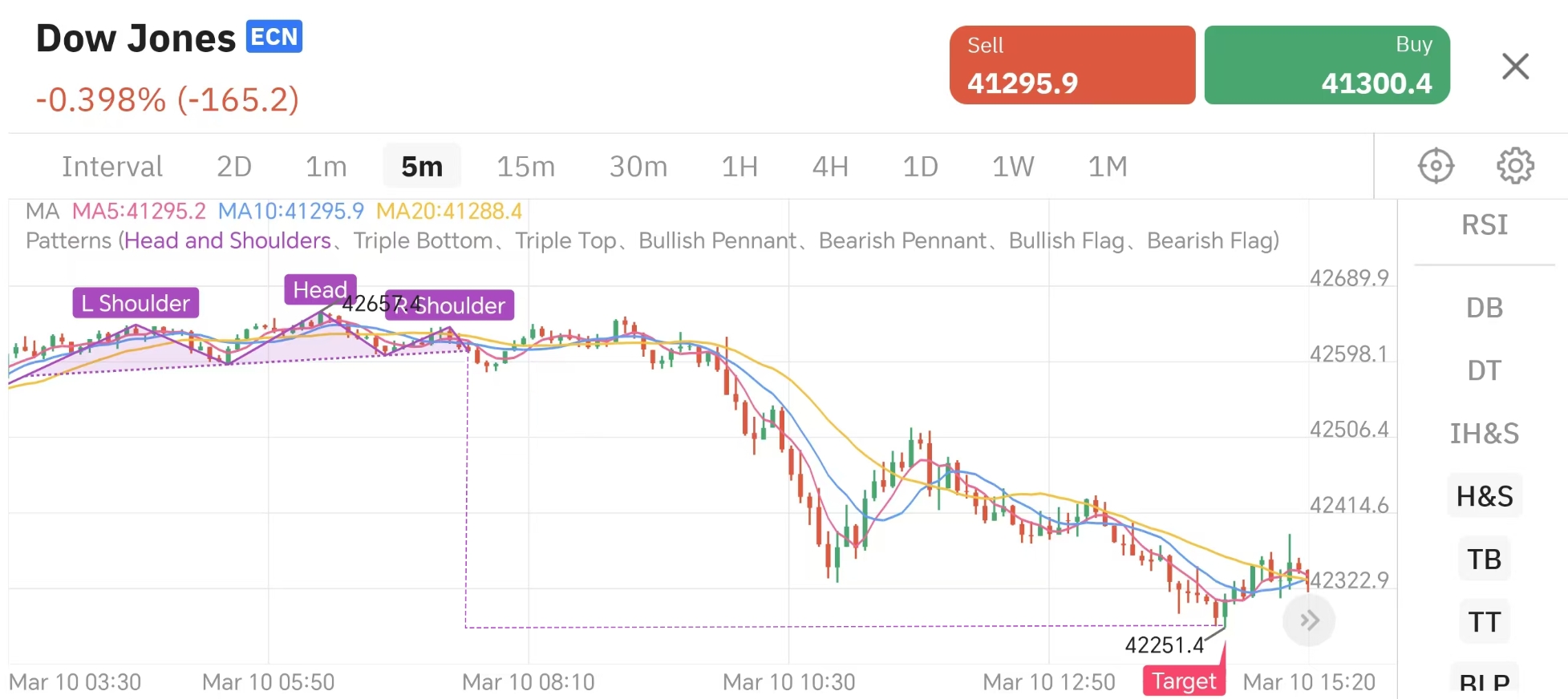Click the ECN badge next to Dow Jones
This screenshot has width=1568, height=699.
tap(273, 37)
